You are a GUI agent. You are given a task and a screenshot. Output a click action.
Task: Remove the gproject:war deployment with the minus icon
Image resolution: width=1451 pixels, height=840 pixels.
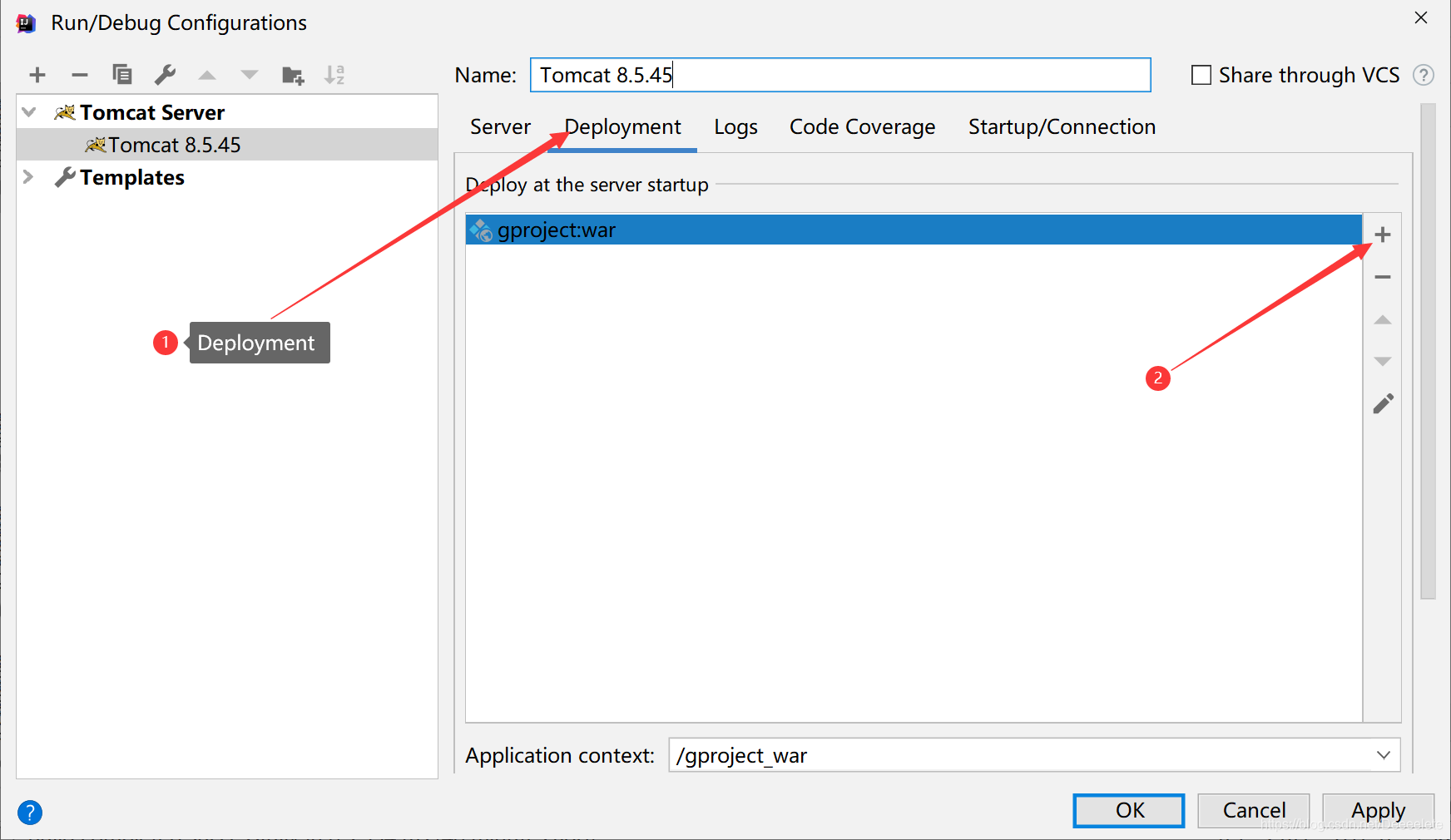pos(1383,277)
